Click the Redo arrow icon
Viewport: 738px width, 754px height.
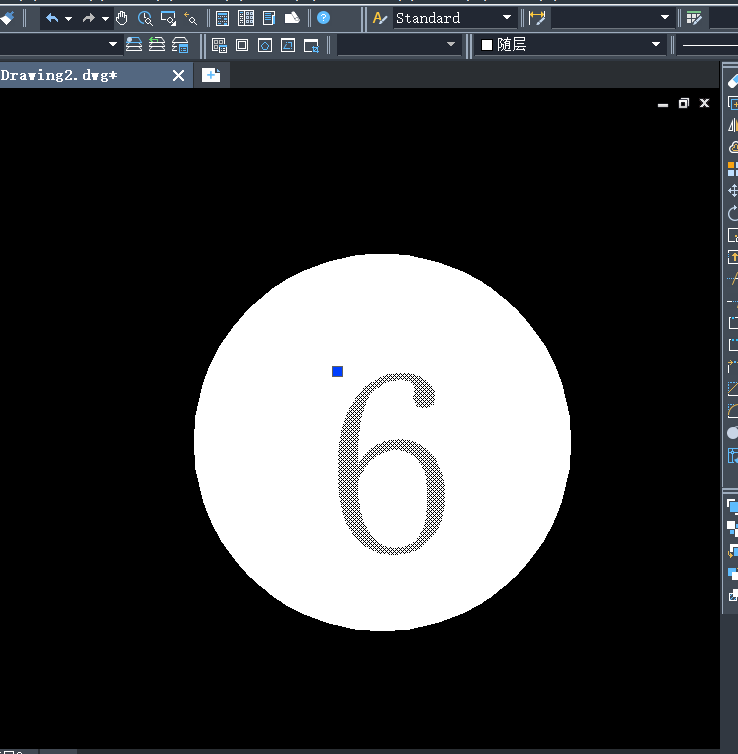89,19
